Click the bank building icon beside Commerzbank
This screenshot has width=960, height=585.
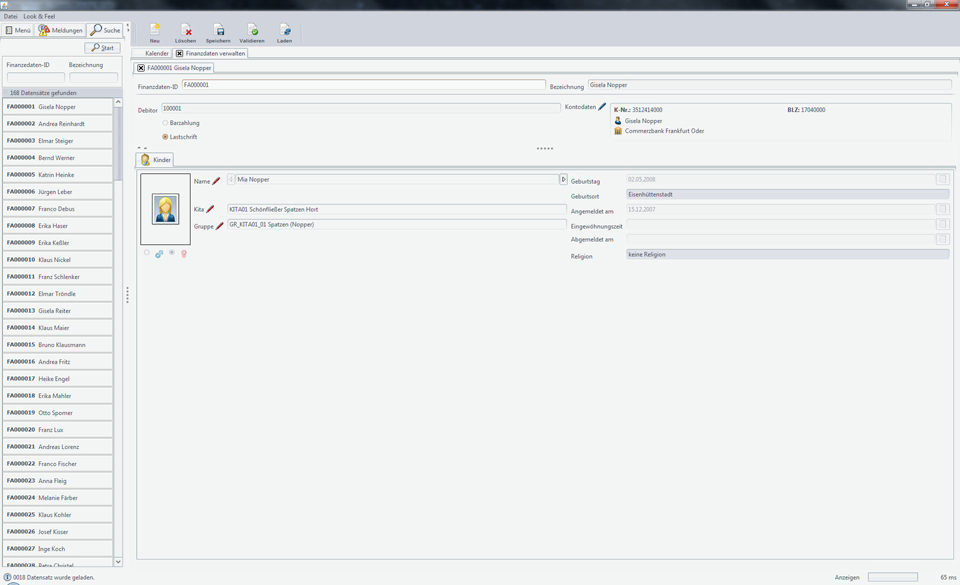pos(618,130)
